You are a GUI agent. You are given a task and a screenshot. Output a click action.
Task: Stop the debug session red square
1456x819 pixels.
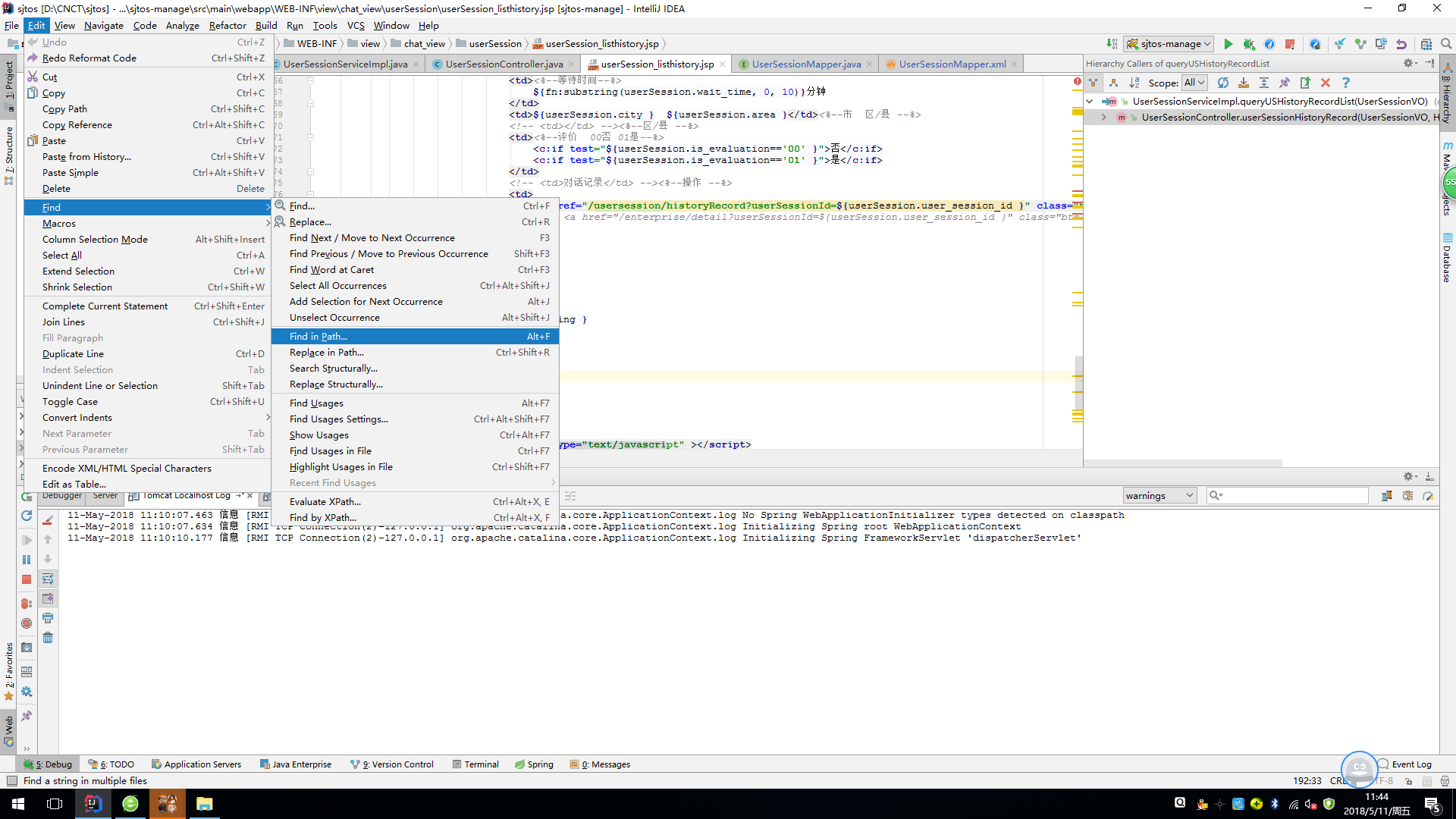(x=27, y=579)
